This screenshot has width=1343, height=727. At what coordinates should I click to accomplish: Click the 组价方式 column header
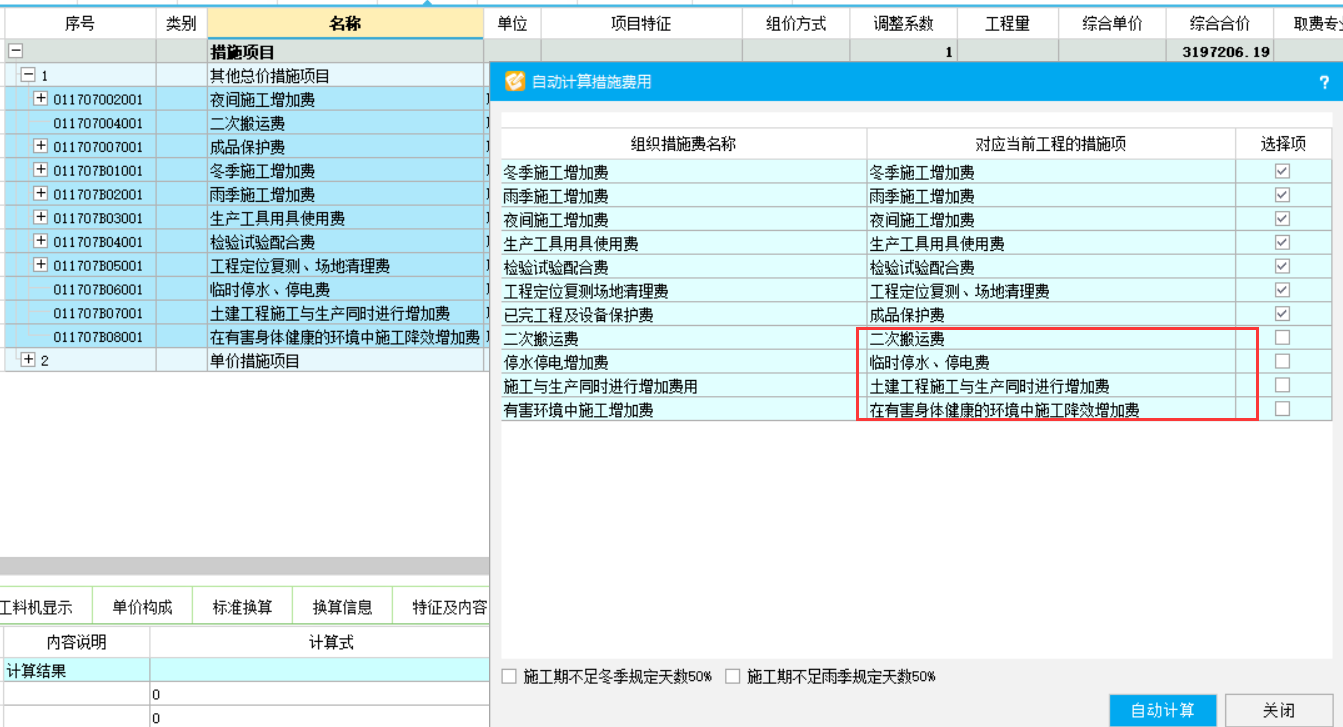[796, 24]
